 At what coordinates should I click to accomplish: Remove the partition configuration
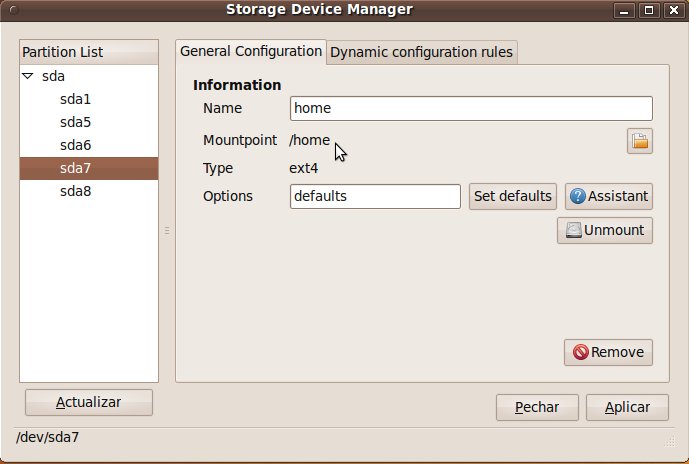(608, 352)
